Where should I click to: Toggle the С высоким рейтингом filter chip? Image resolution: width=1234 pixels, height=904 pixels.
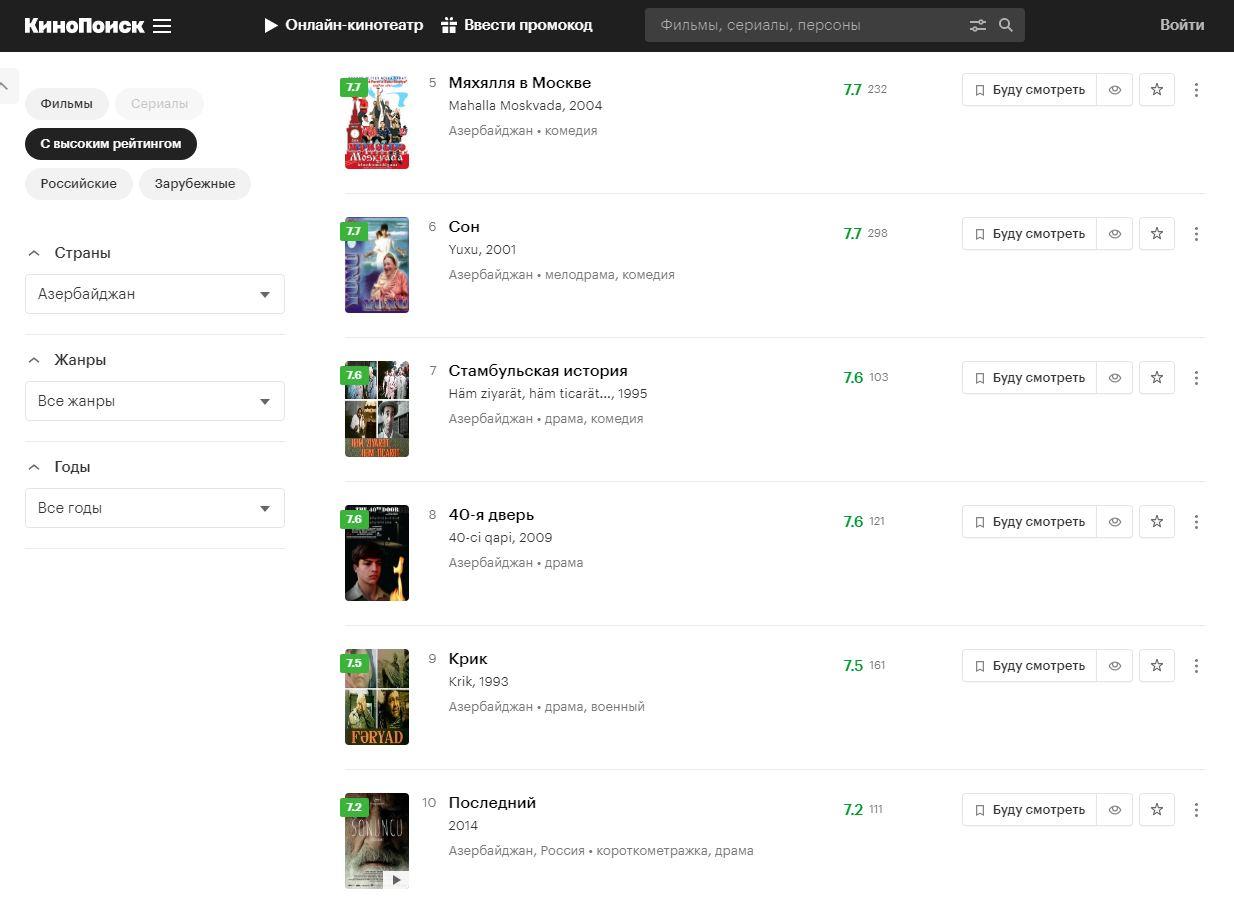(111, 144)
